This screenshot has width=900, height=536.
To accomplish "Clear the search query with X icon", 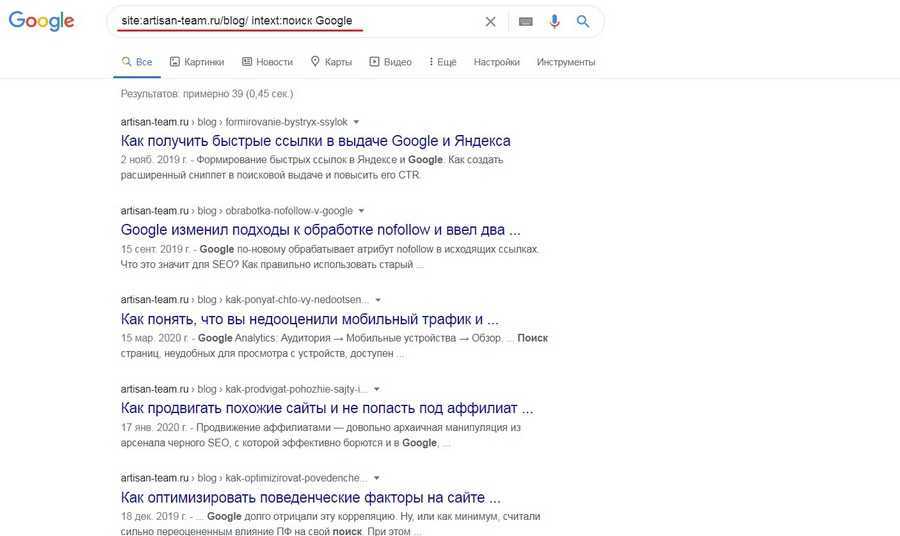I will coord(490,21).
